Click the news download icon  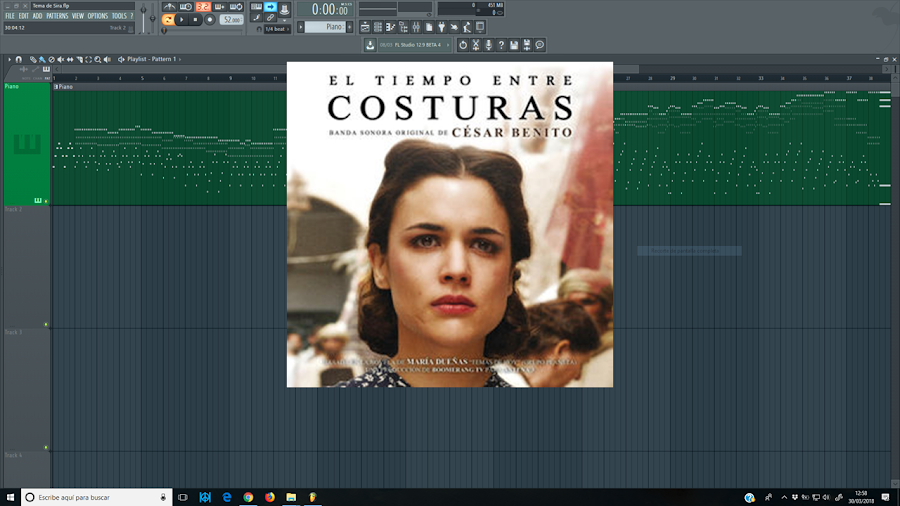click(x=370, y=45)
